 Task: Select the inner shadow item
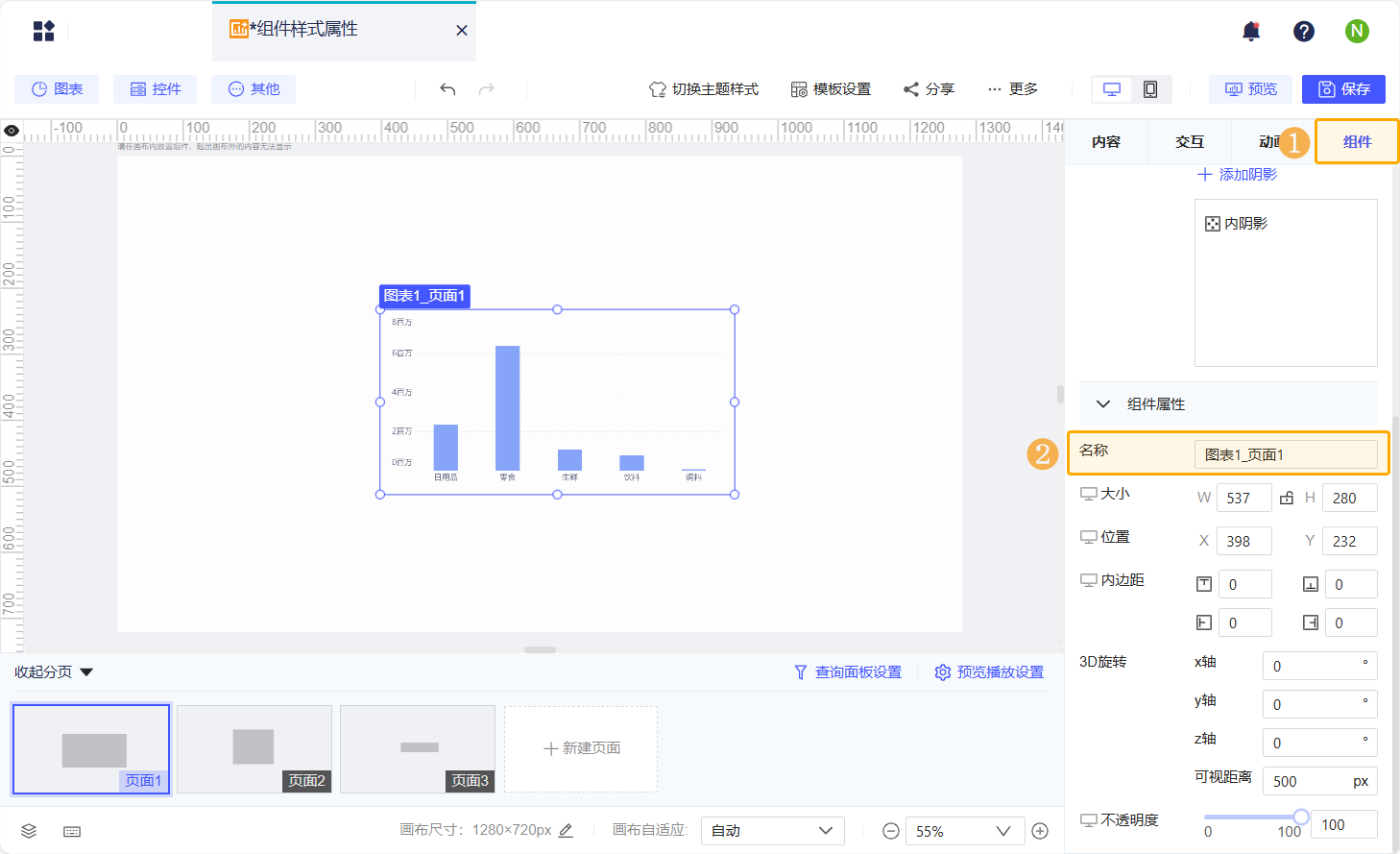point(1236,224)
